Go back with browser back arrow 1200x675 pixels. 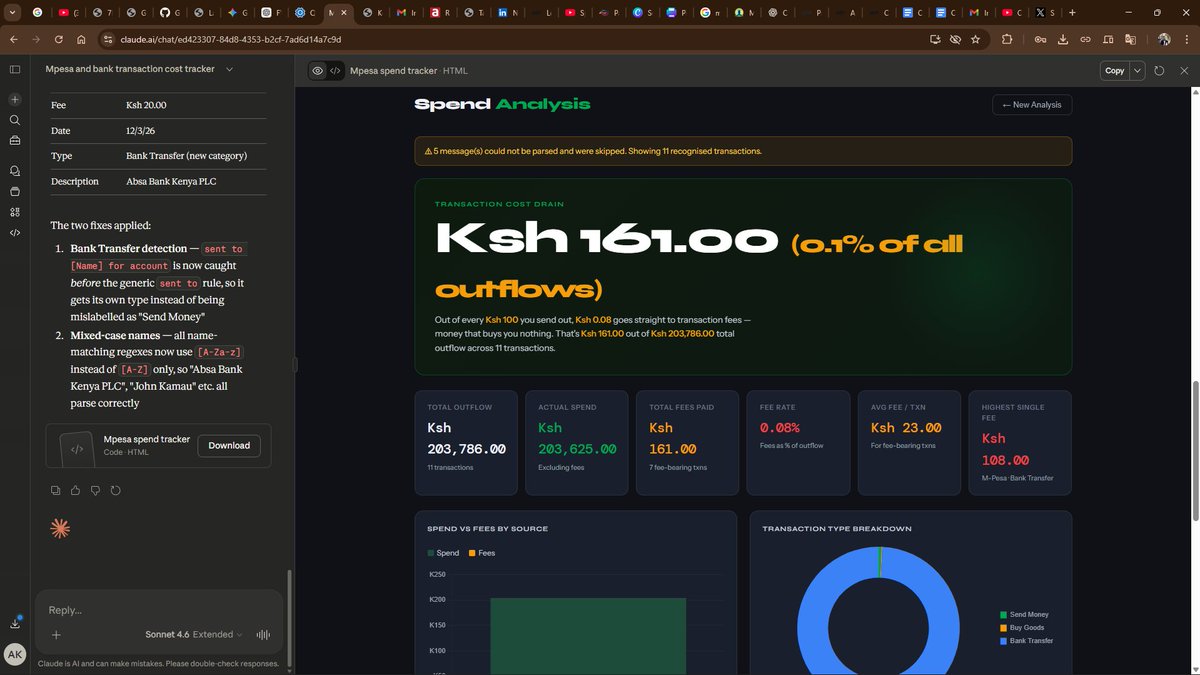coord(14,39)
